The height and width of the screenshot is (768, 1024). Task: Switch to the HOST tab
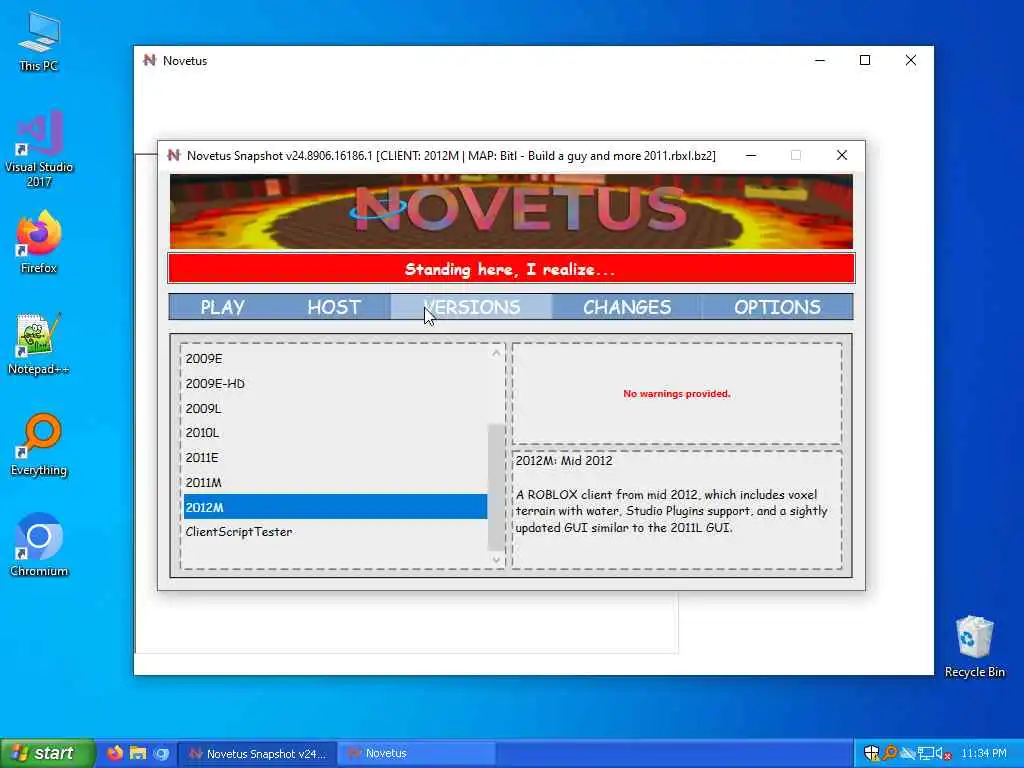334,307
